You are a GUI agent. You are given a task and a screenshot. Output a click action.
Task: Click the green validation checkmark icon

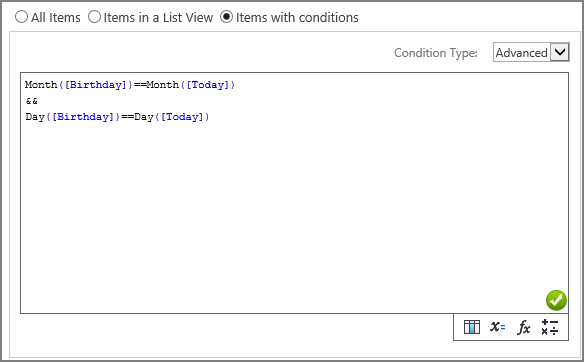(556, 300)
